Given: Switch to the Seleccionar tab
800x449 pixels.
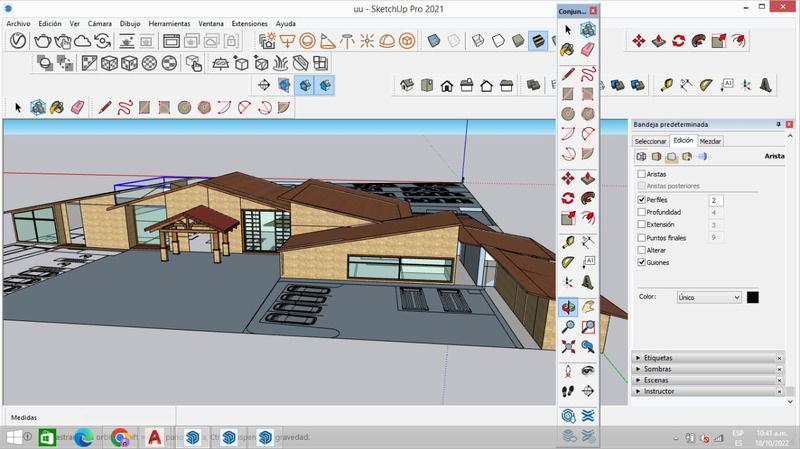Looking at the screenshot, I should 650,141.
